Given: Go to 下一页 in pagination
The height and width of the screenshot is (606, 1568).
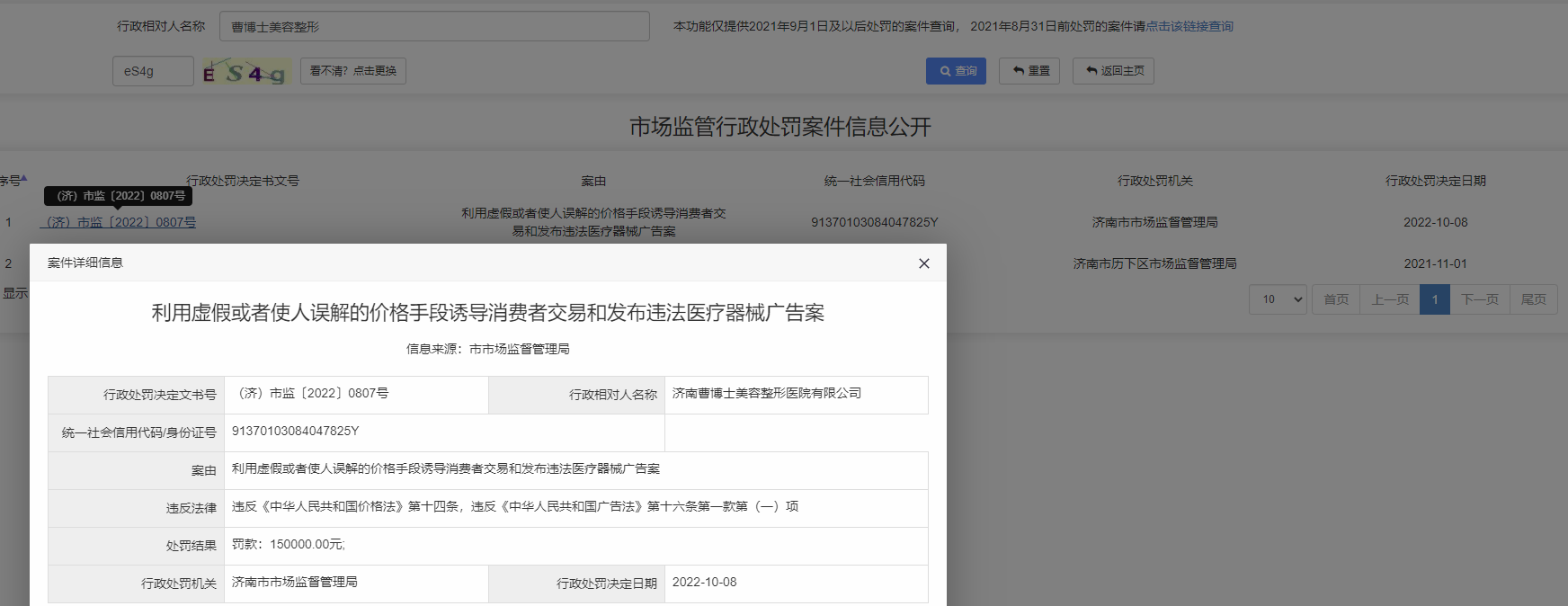Looking at the screenshot, I should click(1479, 299).
